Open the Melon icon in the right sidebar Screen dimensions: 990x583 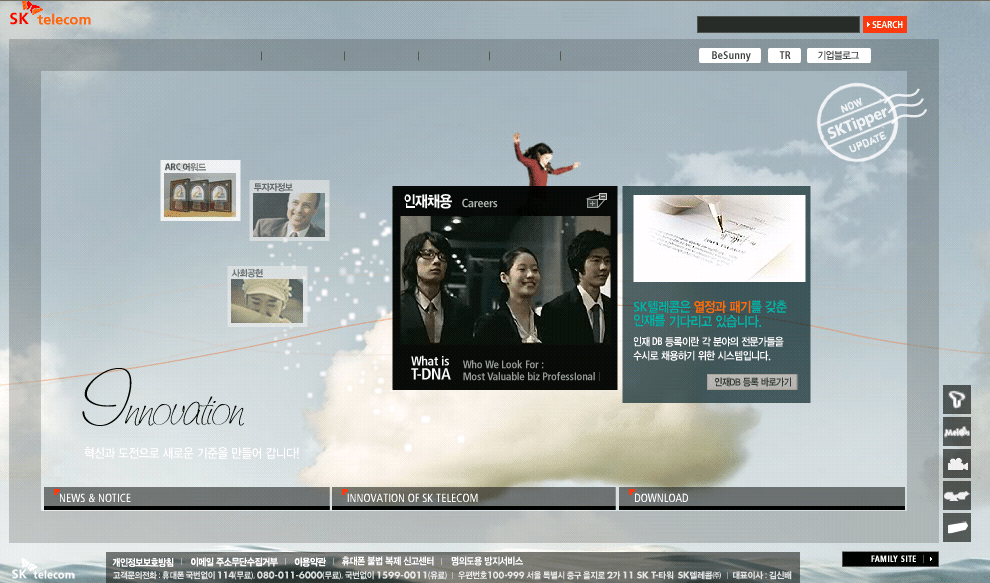tap(956, 432)
